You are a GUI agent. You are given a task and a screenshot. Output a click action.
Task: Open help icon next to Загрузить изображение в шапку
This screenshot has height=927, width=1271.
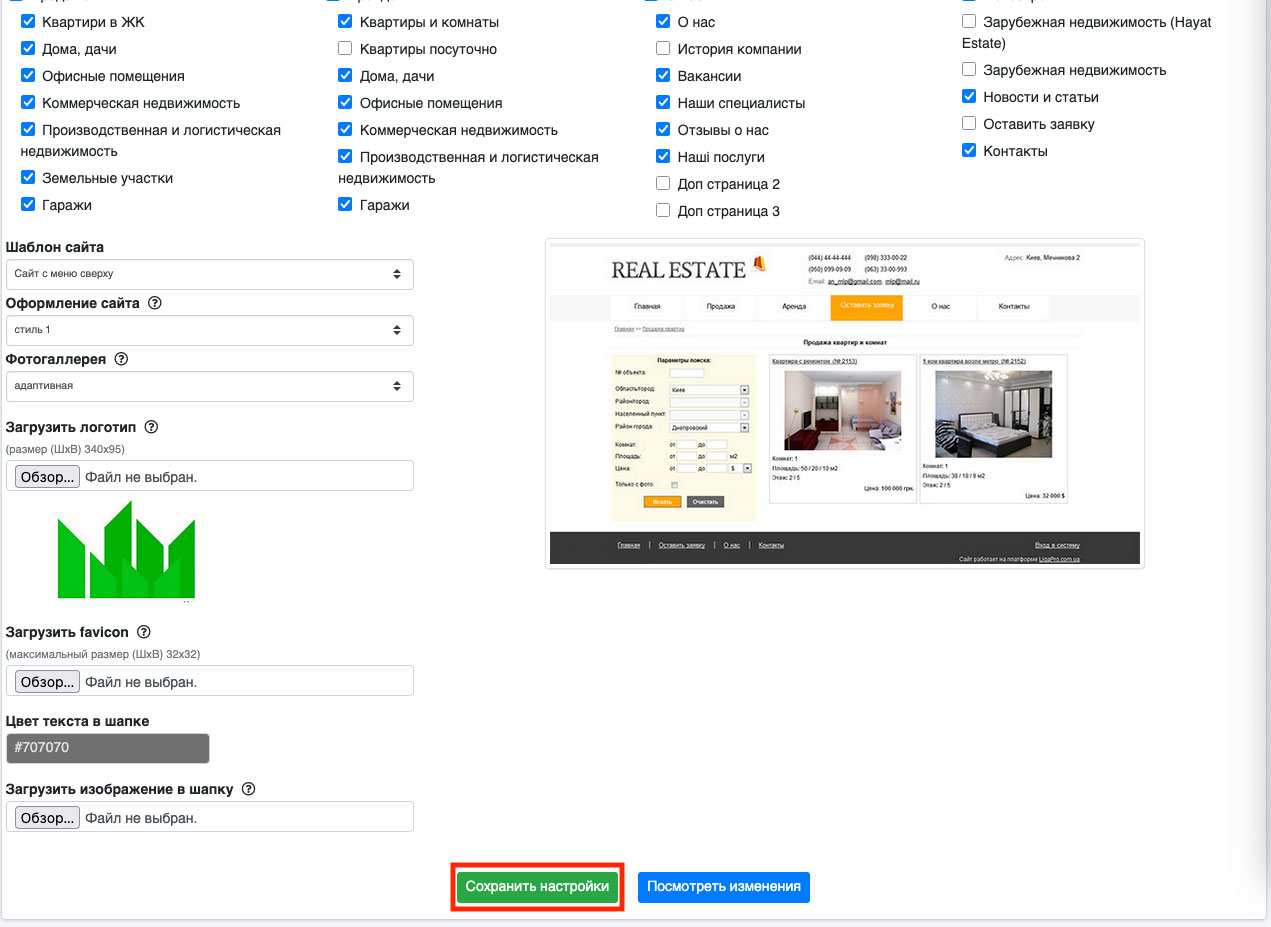coord(248,789)
